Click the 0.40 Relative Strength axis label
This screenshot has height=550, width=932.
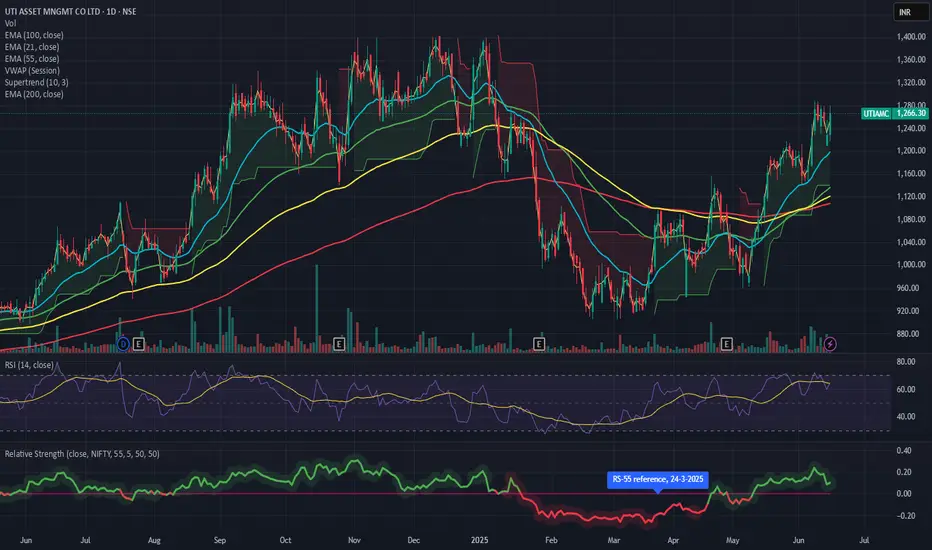tap(904, 451)
